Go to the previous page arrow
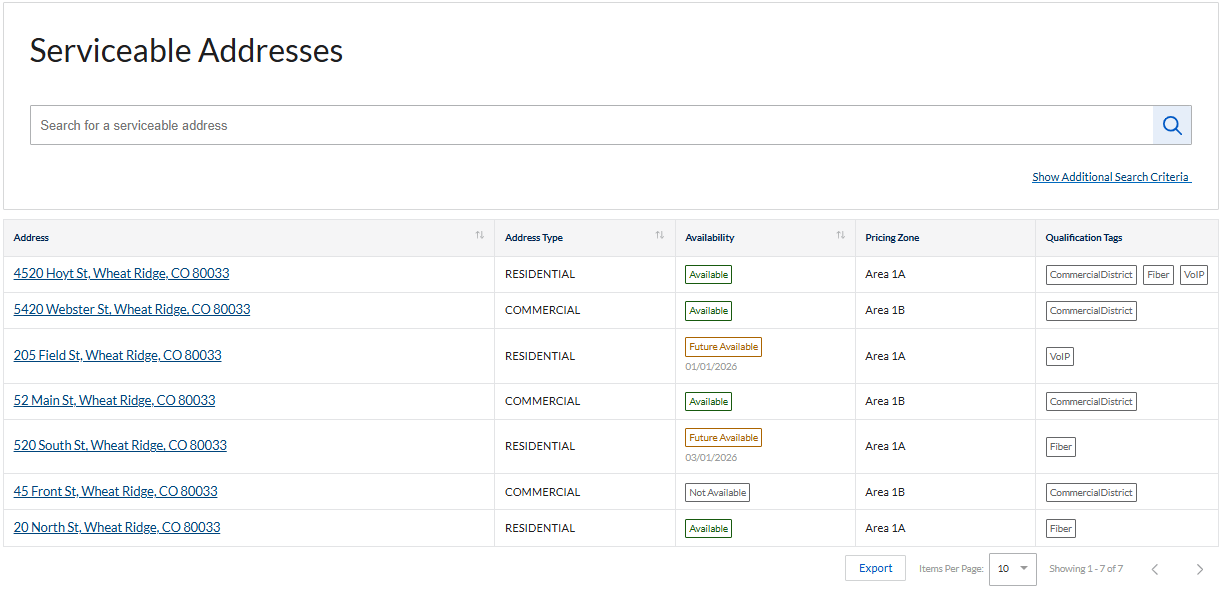The image size is (1230, 610). 1154,569
